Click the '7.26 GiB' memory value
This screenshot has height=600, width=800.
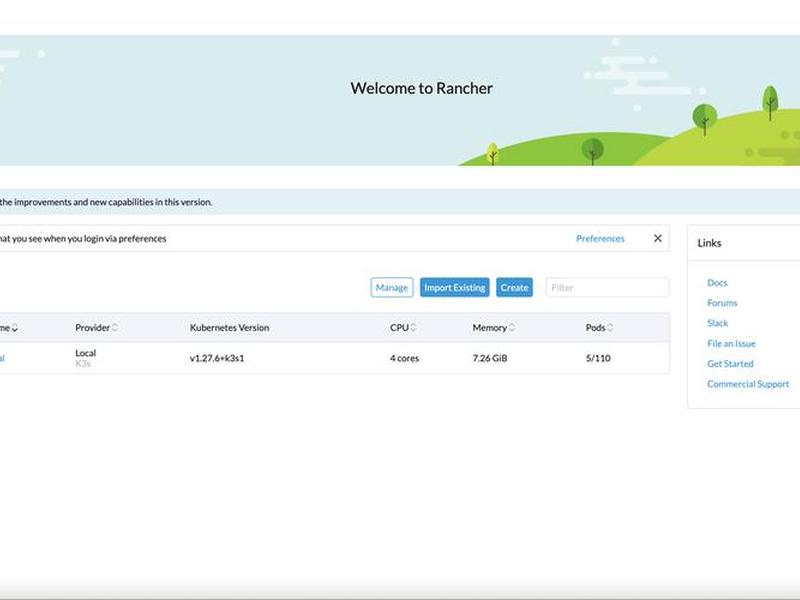[x=490, y=358]
